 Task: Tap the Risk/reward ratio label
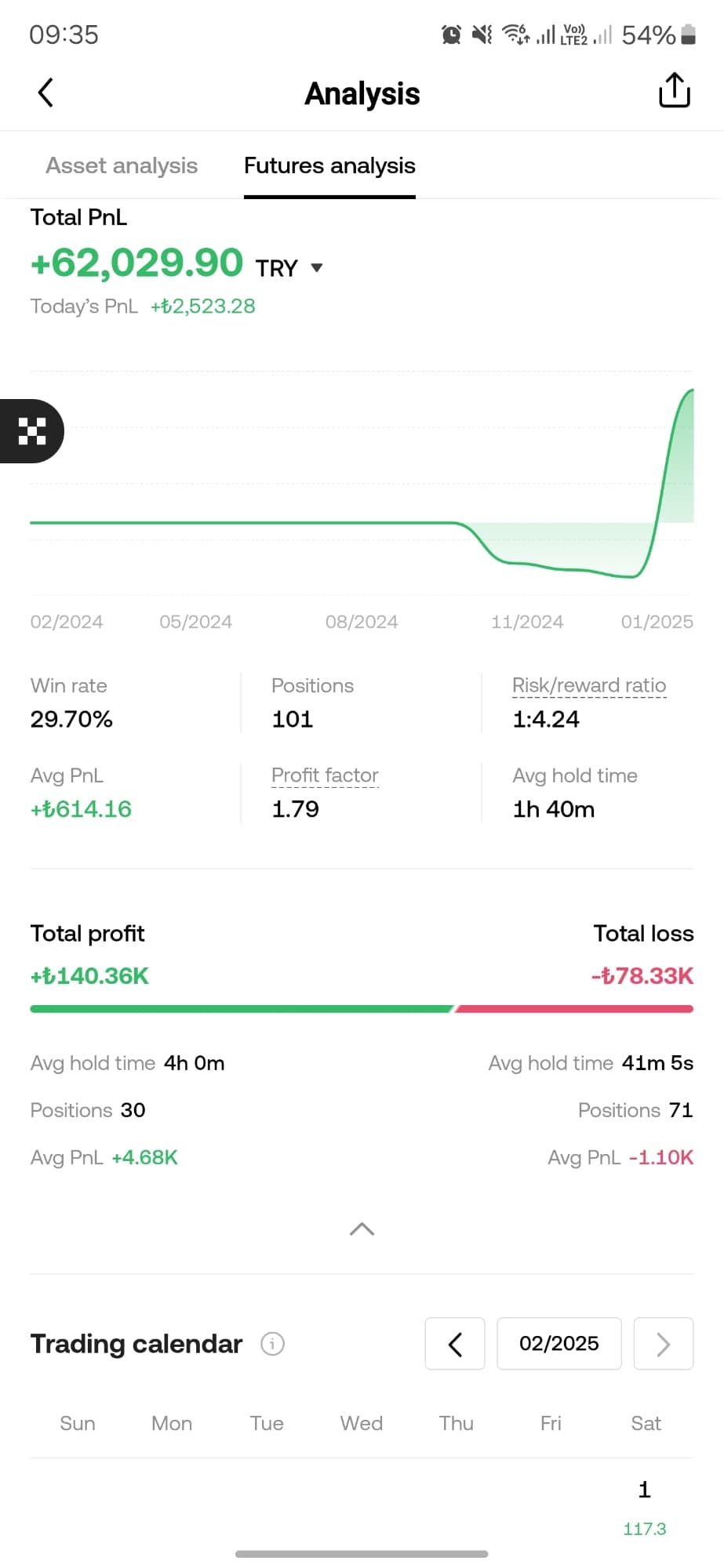click(589, 686)
